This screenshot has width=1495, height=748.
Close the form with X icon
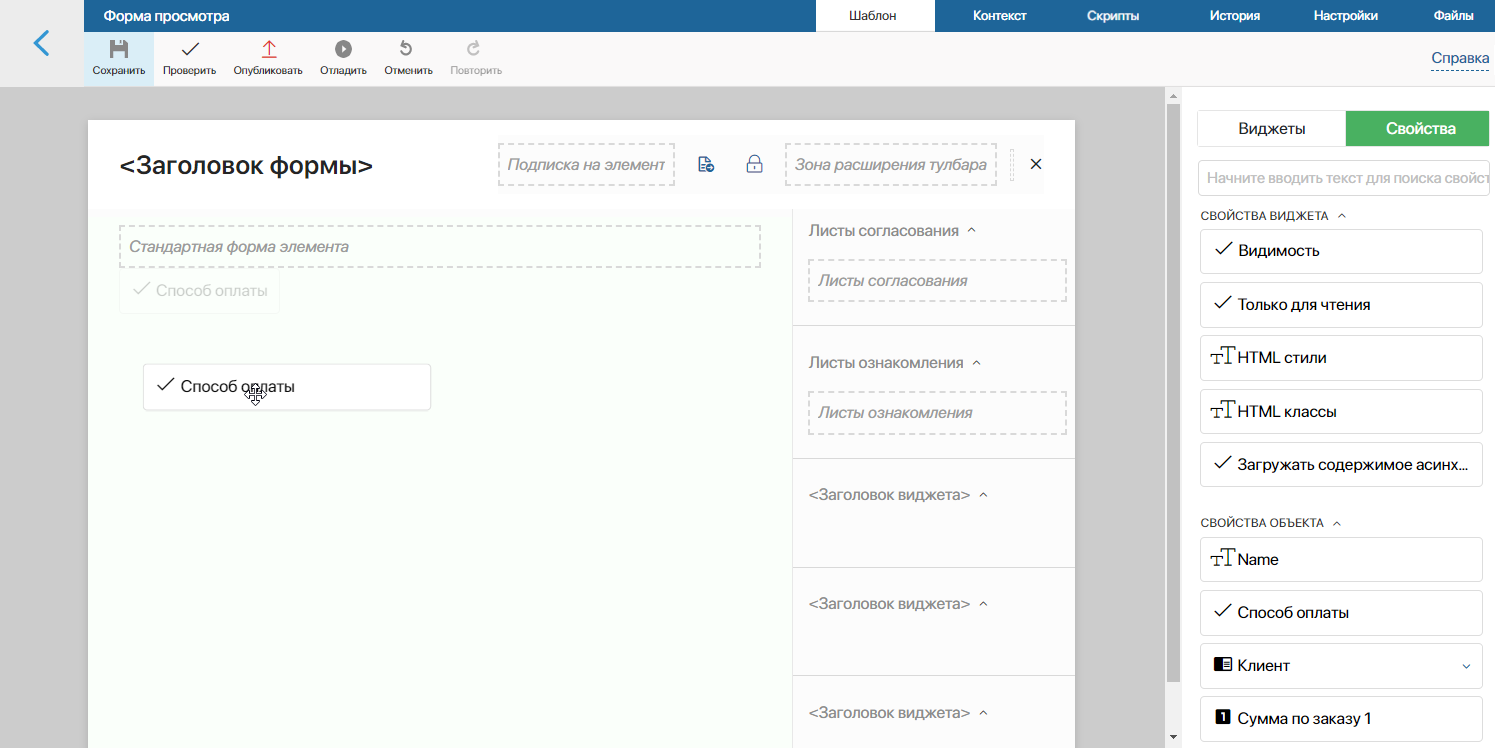[1036, 164]
